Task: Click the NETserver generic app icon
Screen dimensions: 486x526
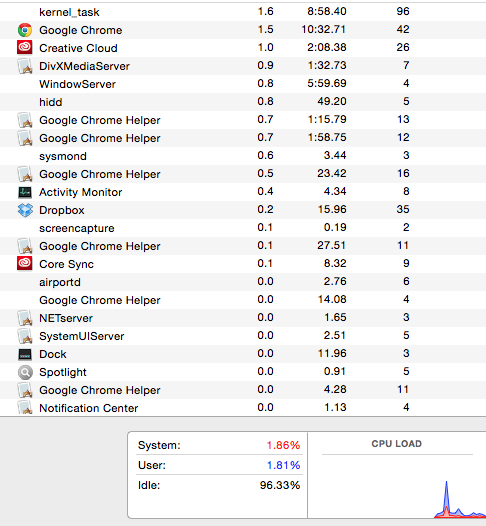Action: coord(25,318)
